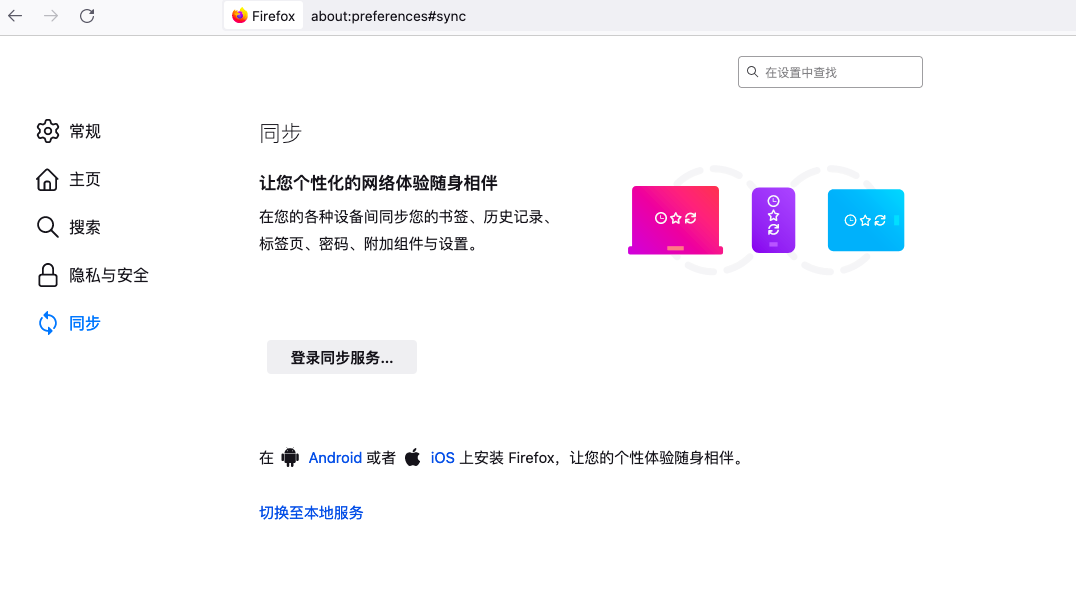
Task: Click in the 在设置中查找 search box
Action: point(830,72)
